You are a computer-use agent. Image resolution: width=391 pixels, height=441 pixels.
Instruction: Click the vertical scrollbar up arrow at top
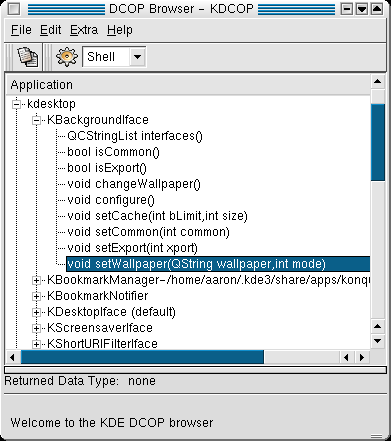pos(378,81)
